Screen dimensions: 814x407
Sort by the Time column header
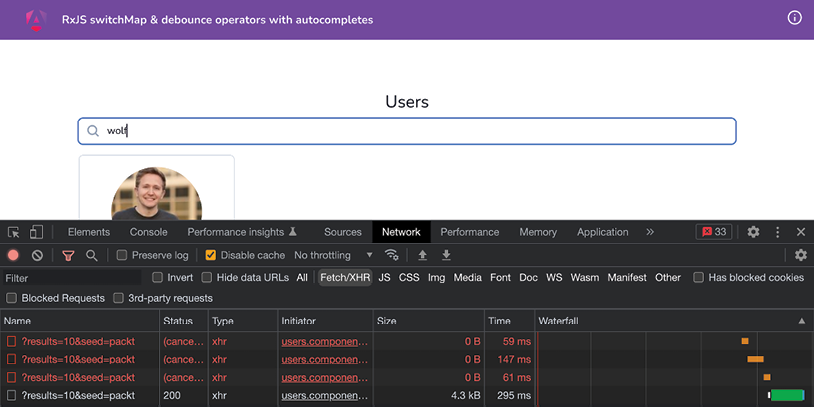click(509, 321)
